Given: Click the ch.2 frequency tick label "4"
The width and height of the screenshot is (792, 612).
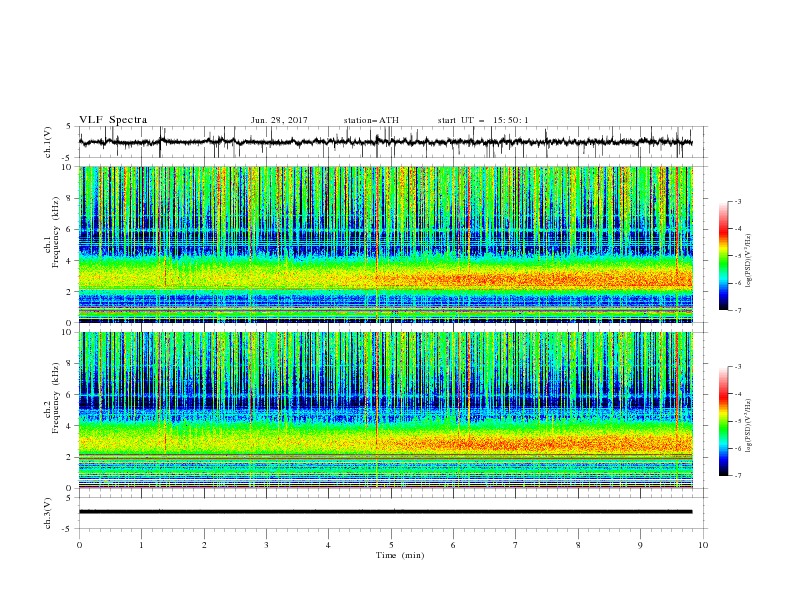Looking at the screenshot, I should click(70, 426).
